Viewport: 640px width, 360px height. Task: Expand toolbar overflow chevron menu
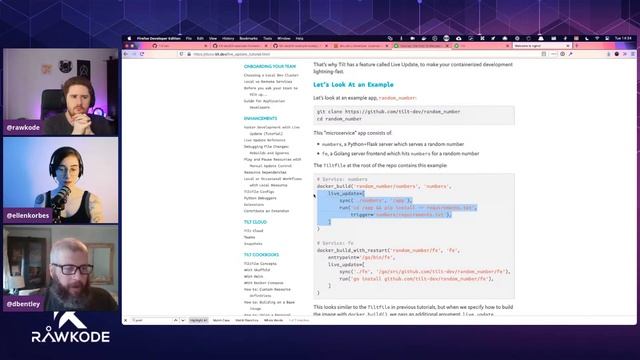(625, 54)
